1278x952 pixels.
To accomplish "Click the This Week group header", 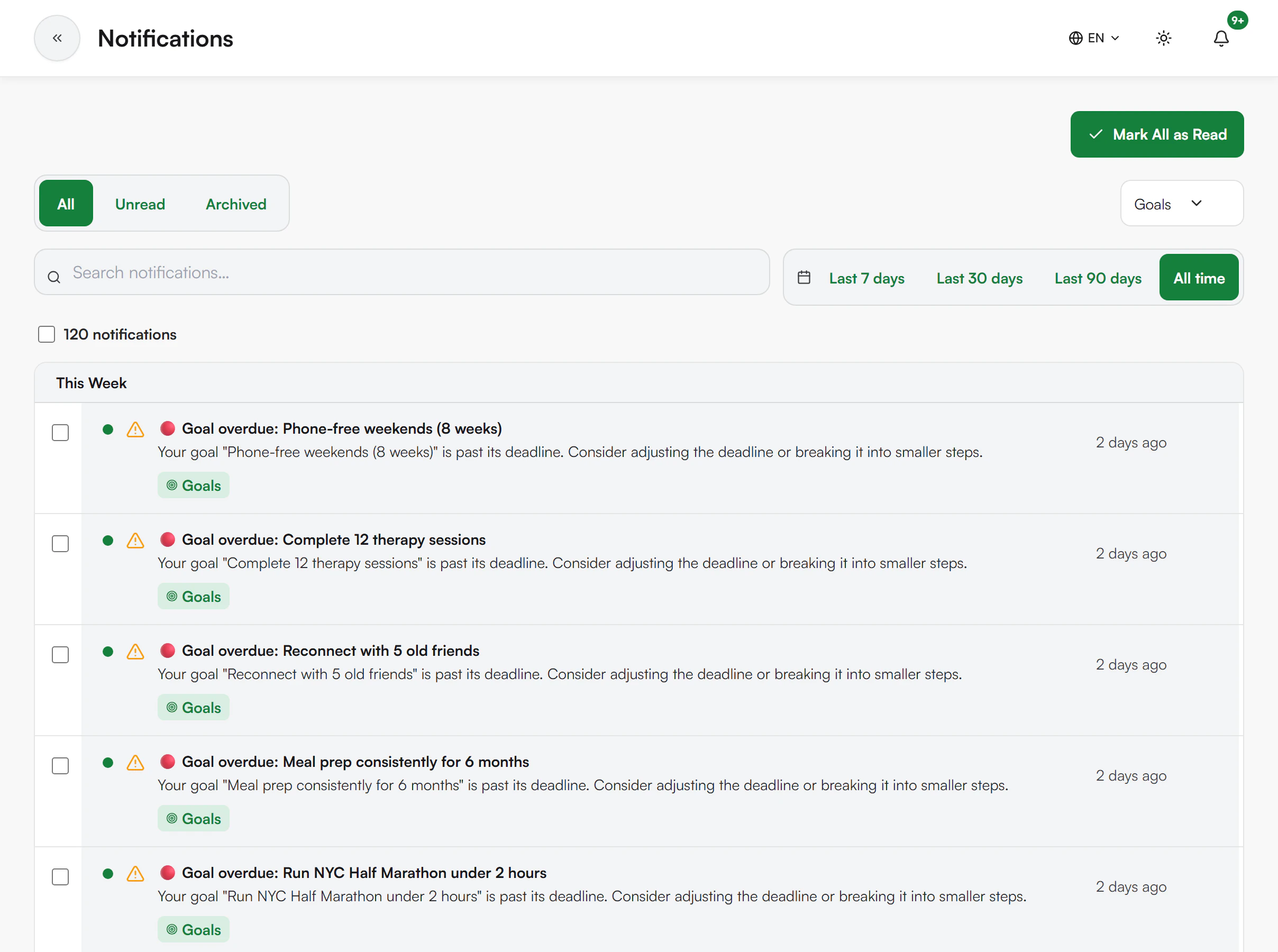I will [x=638, y=383].
